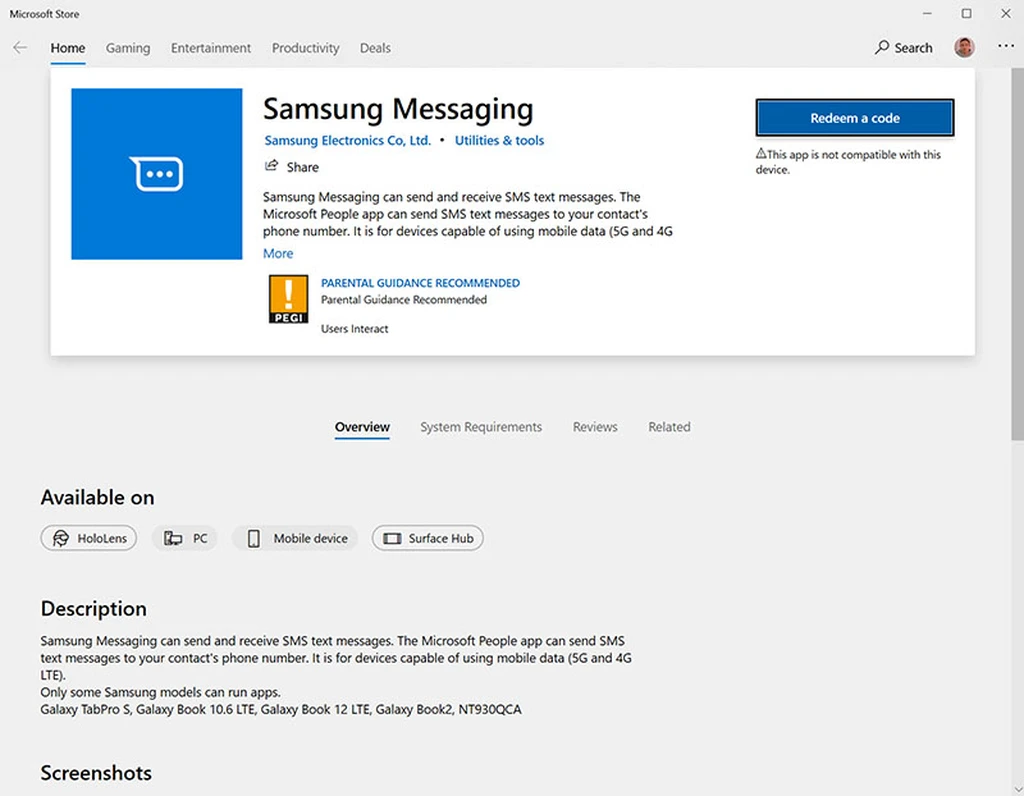The image size is (1024, 796).
Task: Open the user profile avatar
Action: [964, 47]
